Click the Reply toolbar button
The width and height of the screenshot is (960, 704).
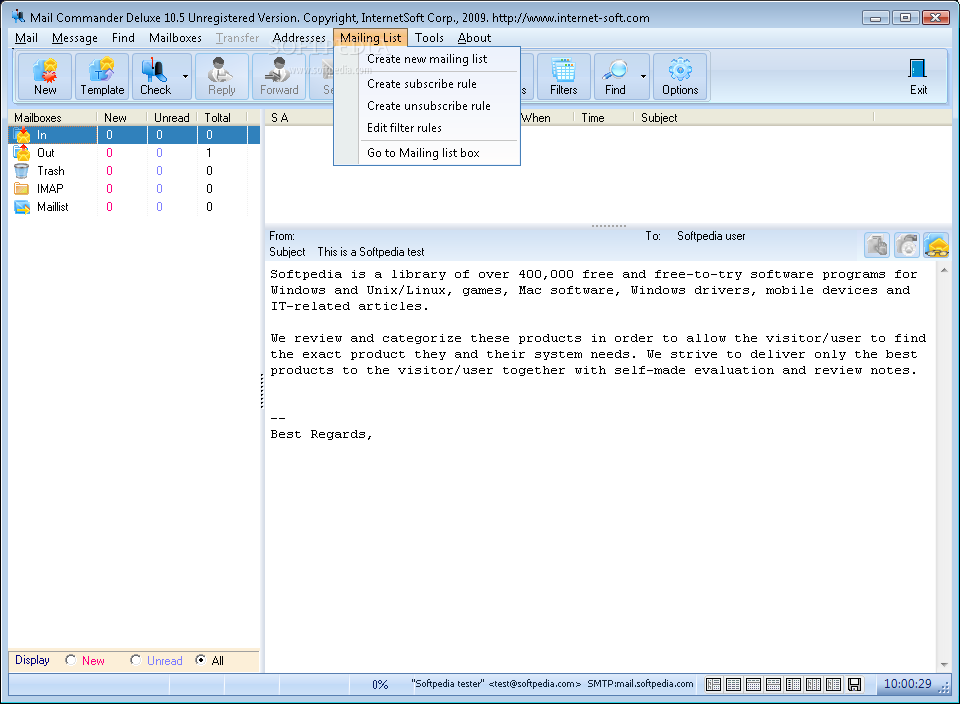(221, 77)
